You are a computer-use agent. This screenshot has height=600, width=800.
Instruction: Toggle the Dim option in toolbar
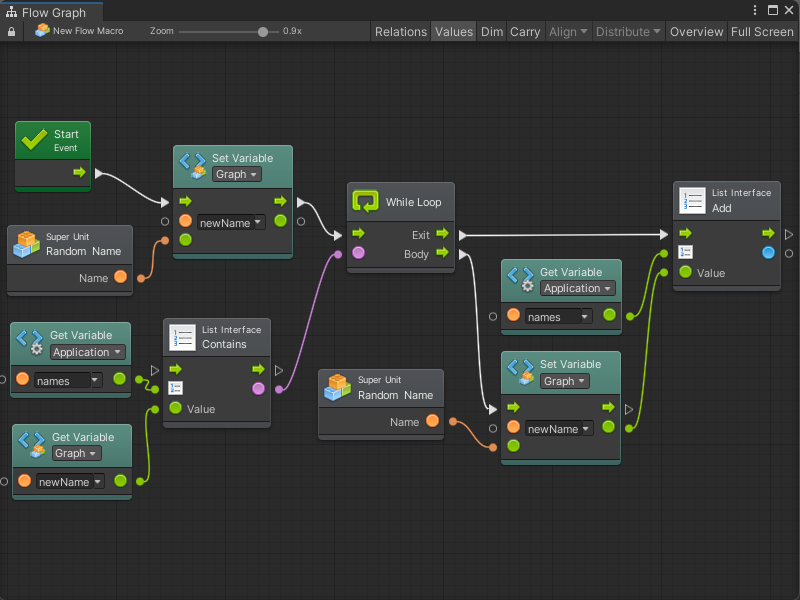pyautogui.click(x=492, y=31)
